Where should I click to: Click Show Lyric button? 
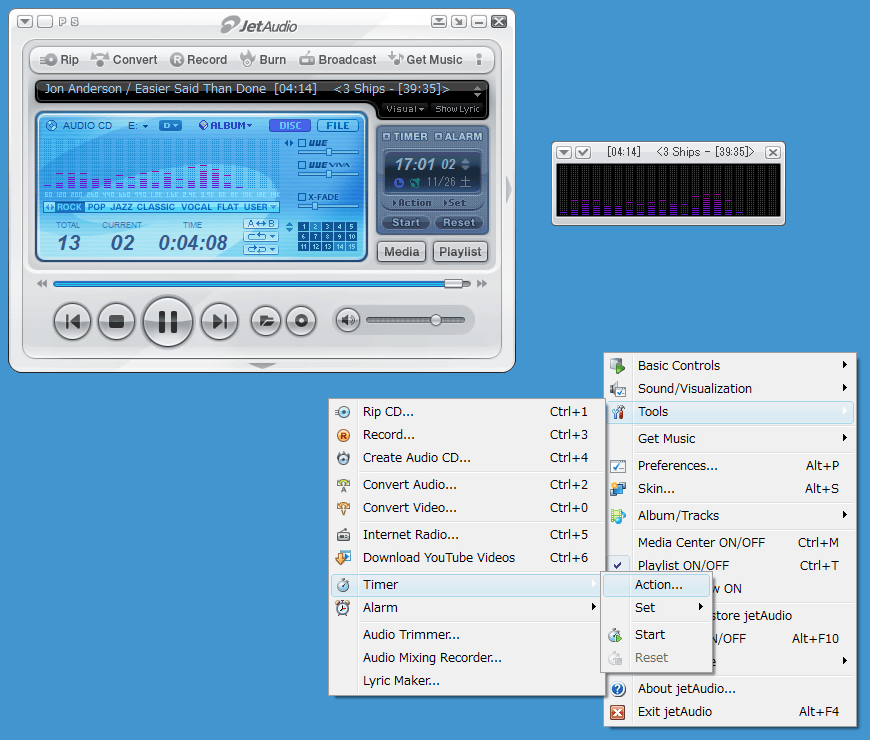(x=457, y=109)
